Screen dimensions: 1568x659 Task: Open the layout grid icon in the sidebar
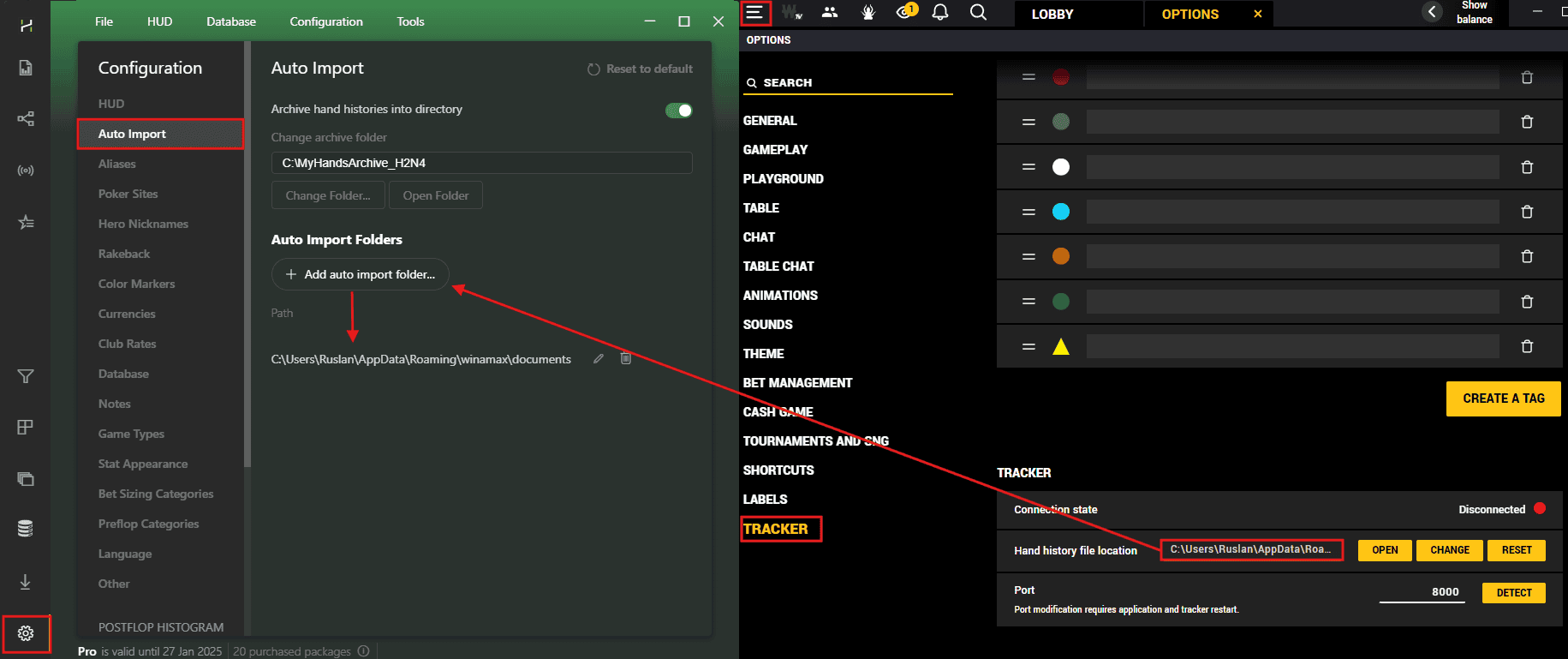click(26, 427)
